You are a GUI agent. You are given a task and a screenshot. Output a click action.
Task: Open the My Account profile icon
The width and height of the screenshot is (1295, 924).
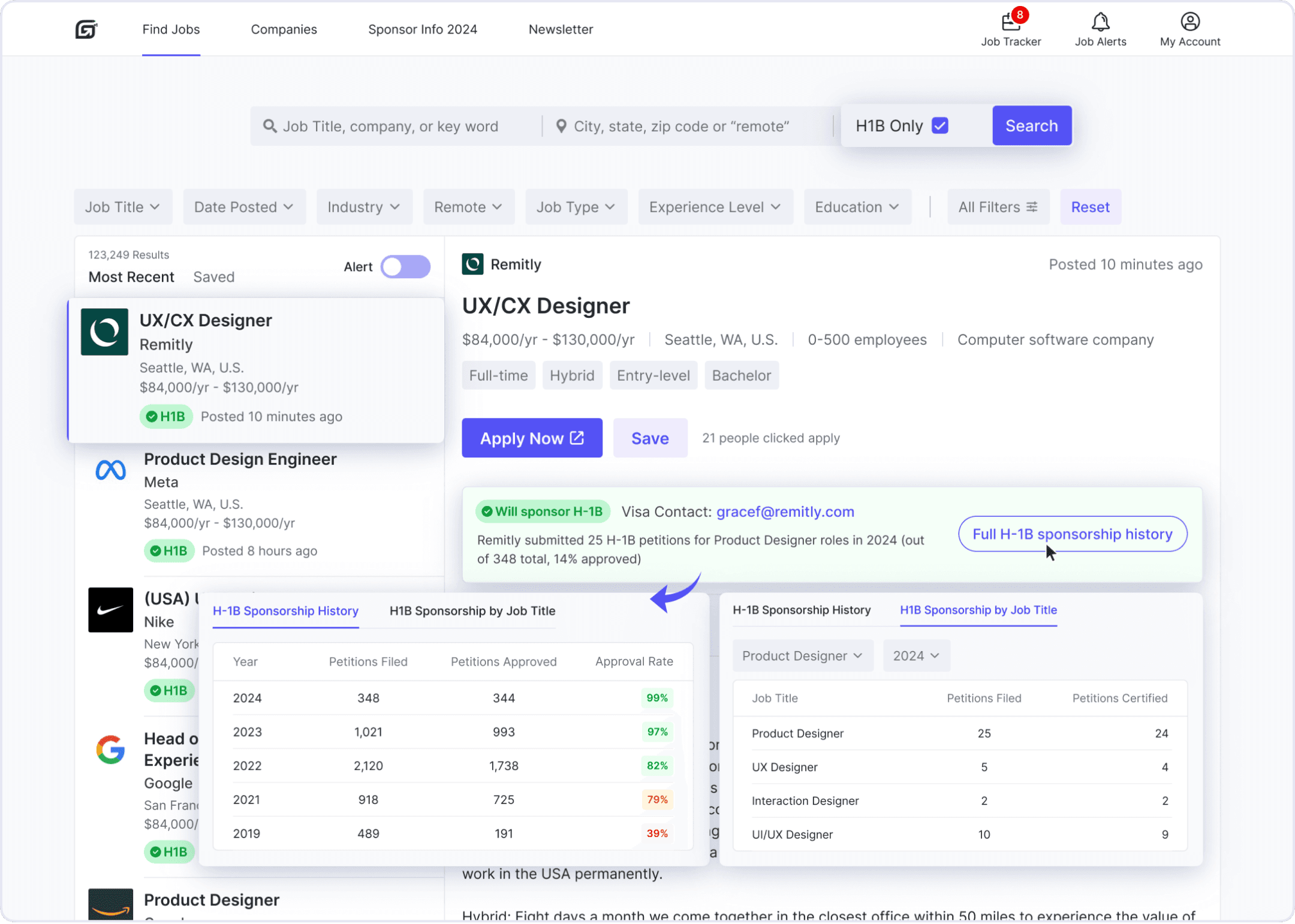[x=1190, y=23]
